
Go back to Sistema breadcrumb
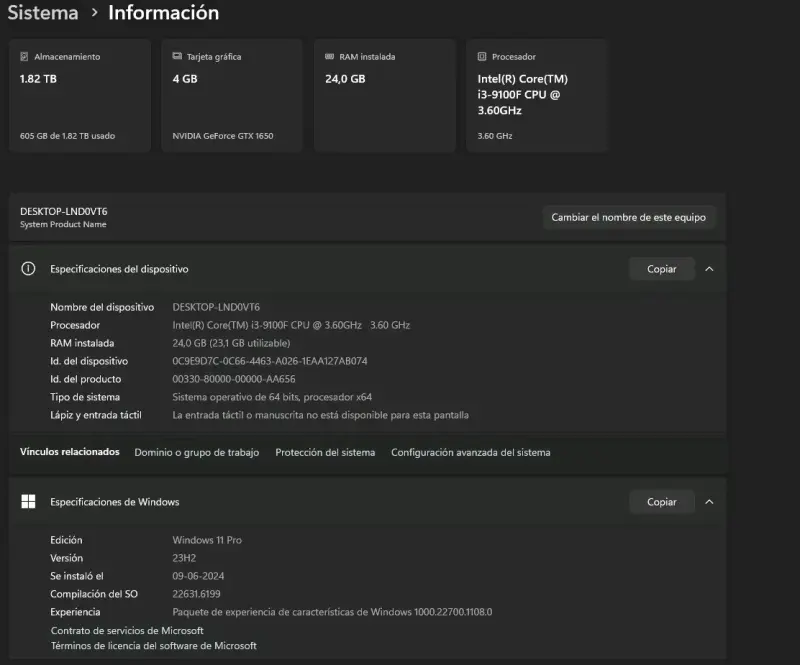[43, 13]
